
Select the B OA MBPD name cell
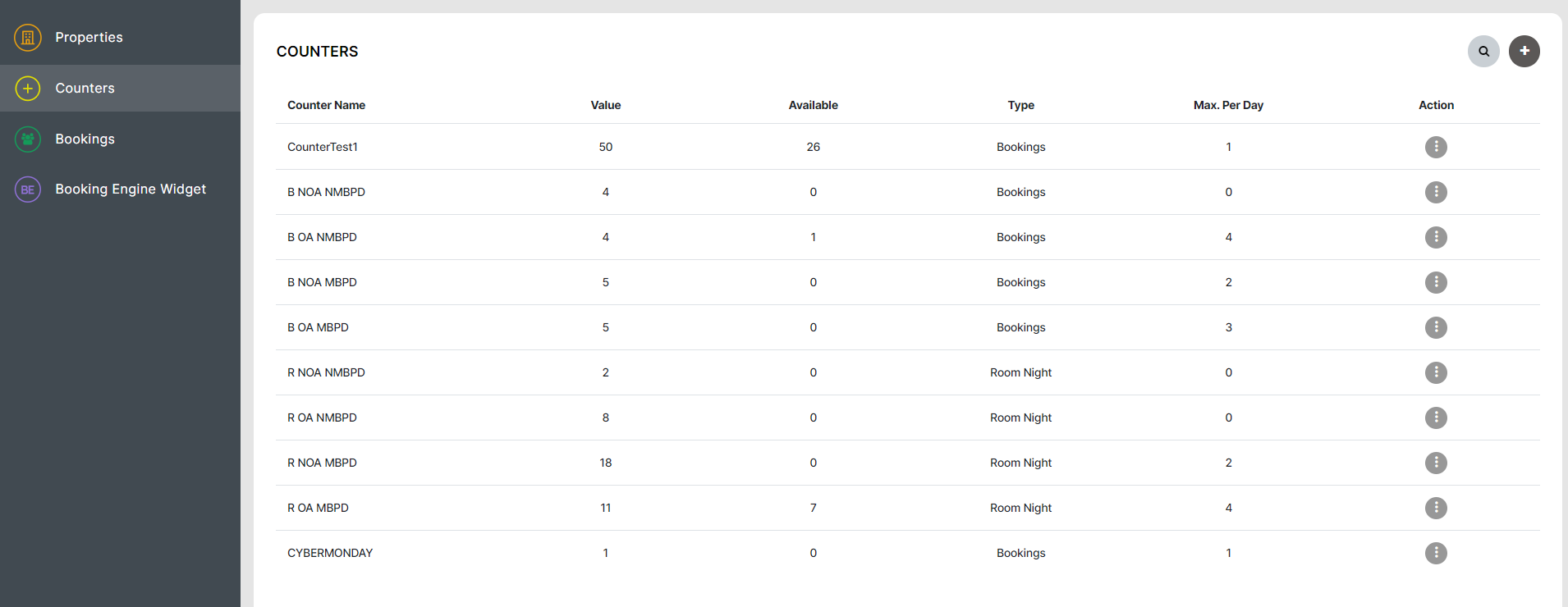point(318,327)
